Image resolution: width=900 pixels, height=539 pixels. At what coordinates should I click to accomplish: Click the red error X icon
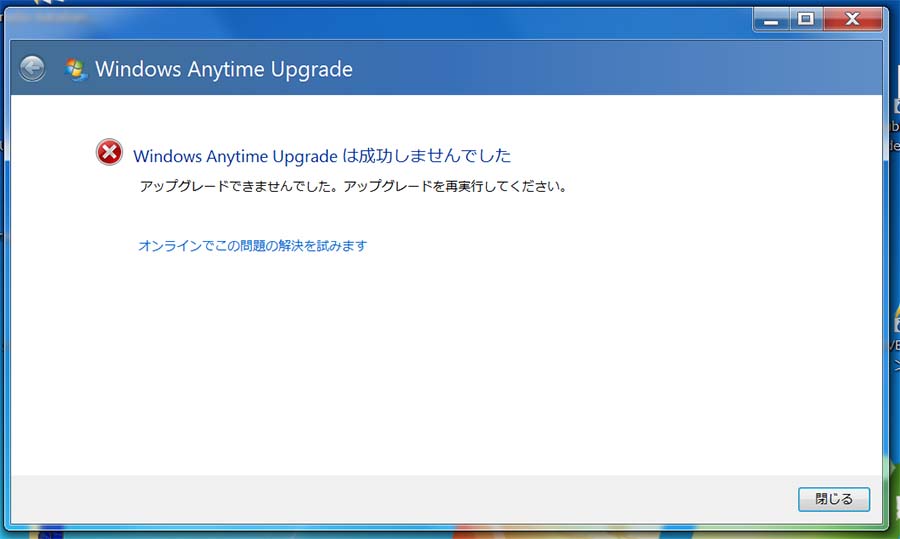point(108,153)
